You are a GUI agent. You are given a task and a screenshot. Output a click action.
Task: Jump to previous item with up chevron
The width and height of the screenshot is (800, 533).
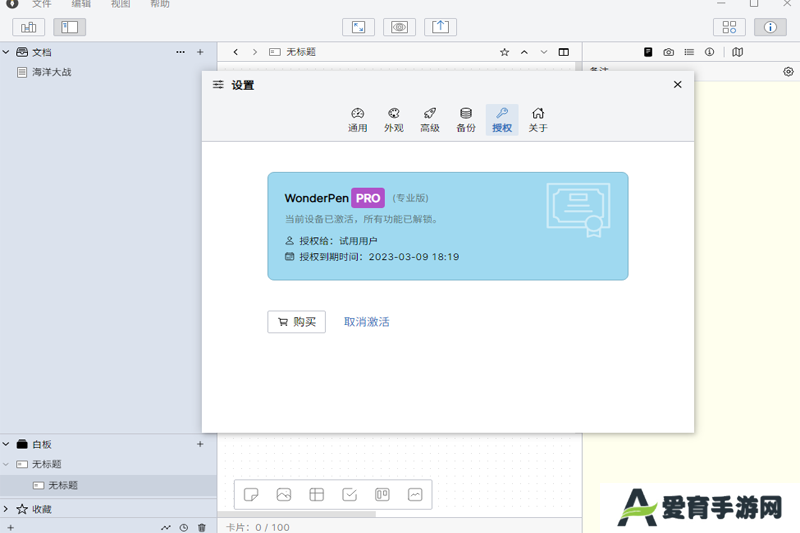tap(524, 52)
